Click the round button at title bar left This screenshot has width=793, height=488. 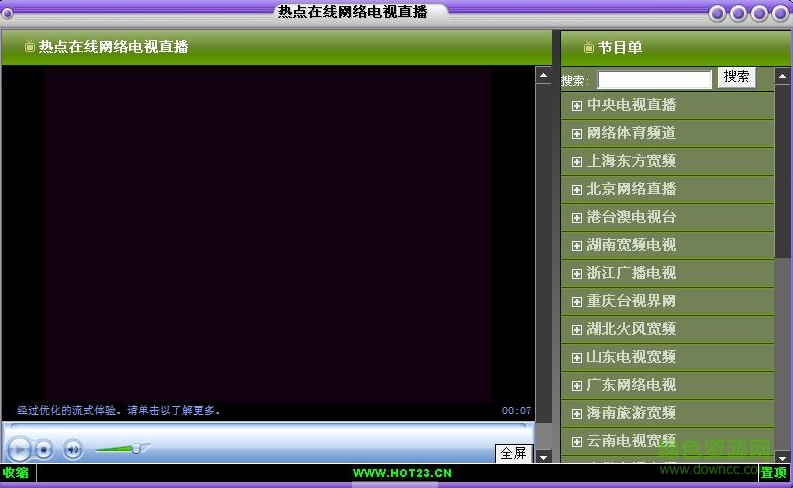pyautogui.click(x=8, y=13)
